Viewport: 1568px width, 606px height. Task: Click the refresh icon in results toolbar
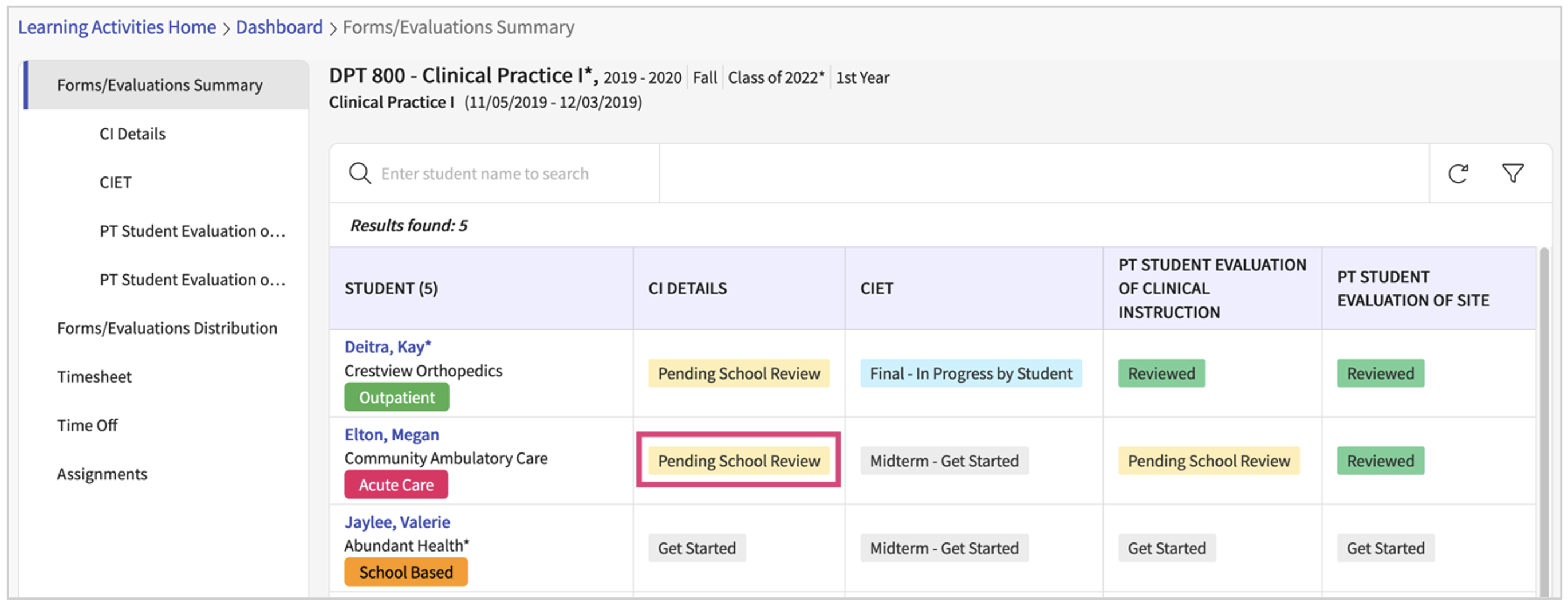coord(1458,174)
